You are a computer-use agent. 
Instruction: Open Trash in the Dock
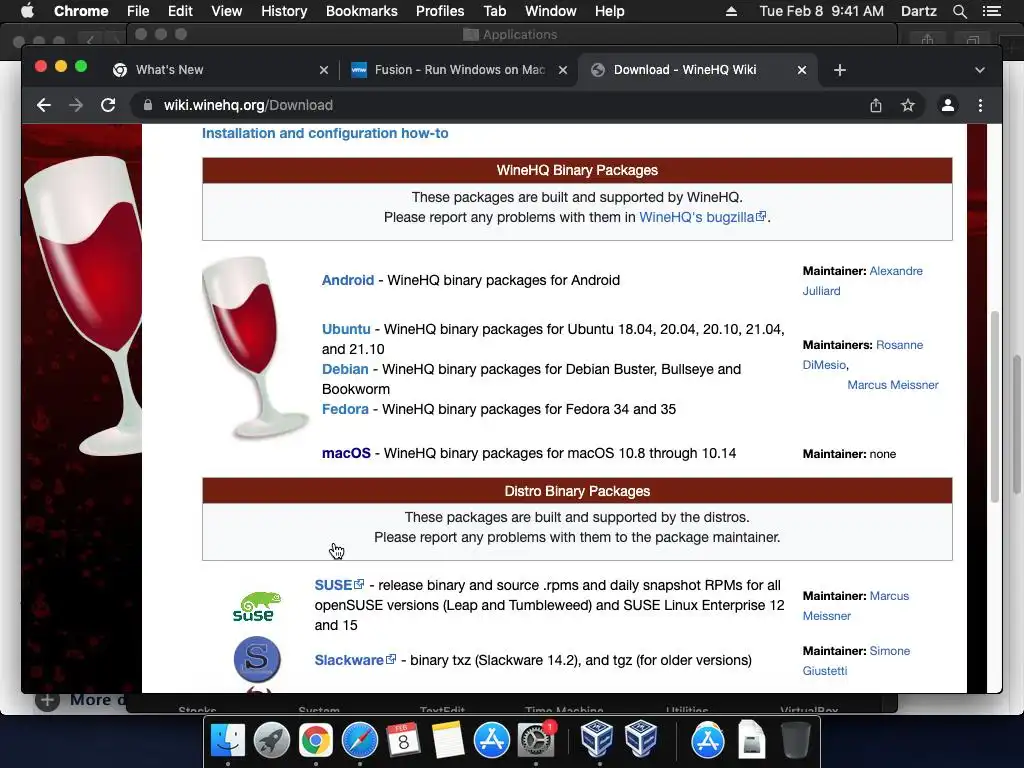(795, 741)
